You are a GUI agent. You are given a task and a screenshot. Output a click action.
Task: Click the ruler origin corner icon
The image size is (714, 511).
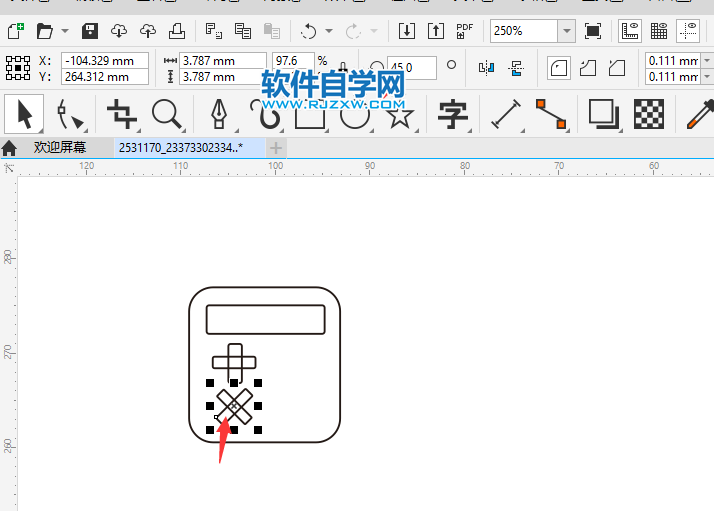(x=9, y=168)
